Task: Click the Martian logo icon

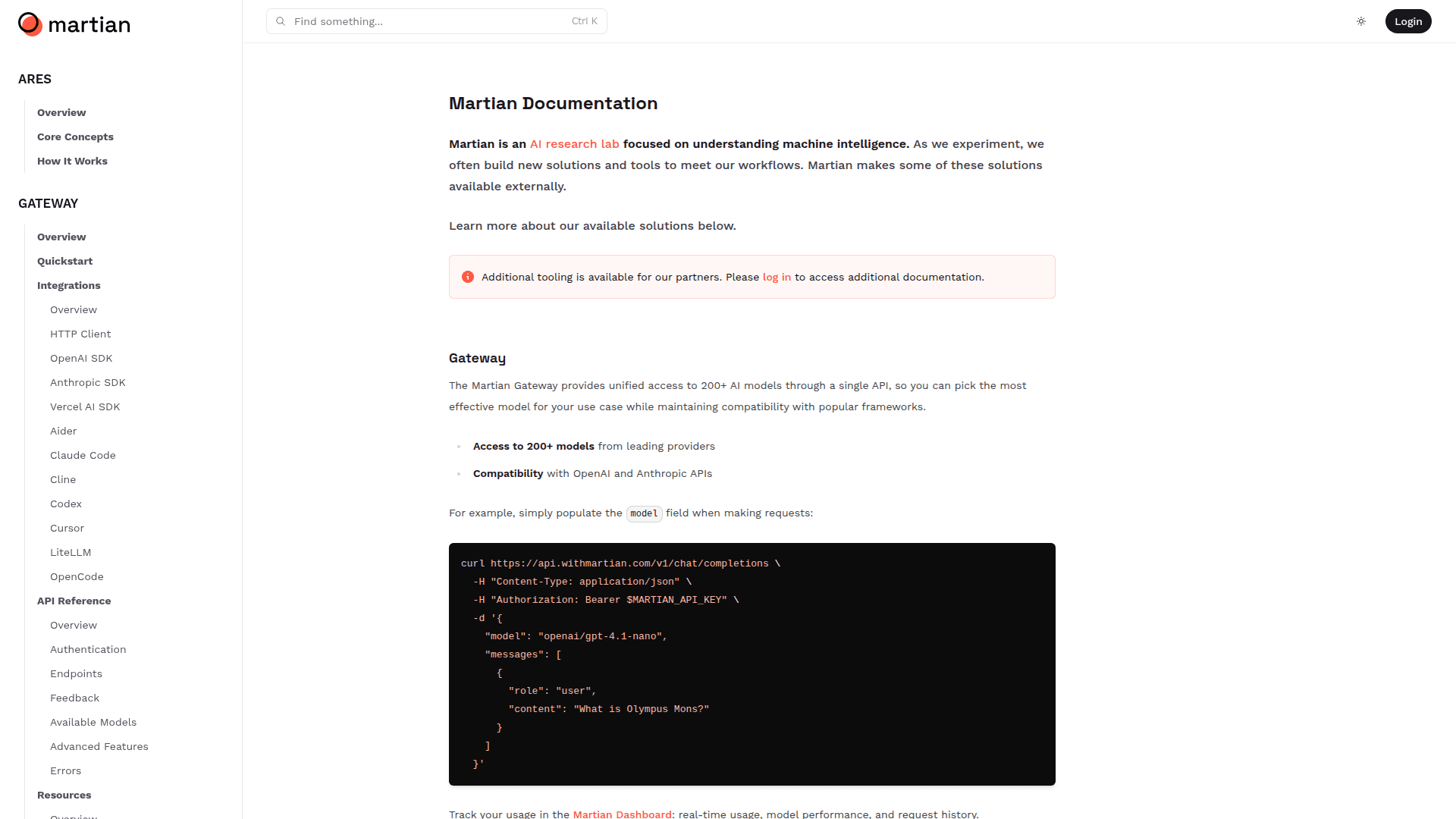Action: pos(30,24)
